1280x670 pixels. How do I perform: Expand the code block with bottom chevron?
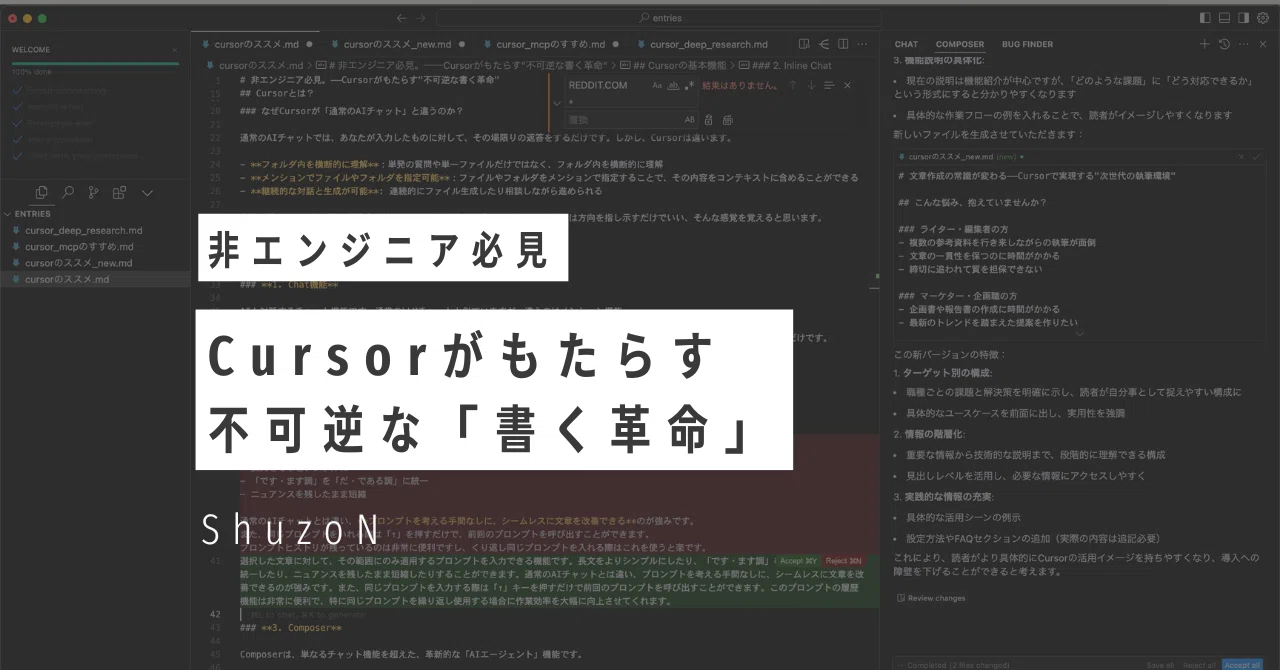click(x=1078, y=335)
